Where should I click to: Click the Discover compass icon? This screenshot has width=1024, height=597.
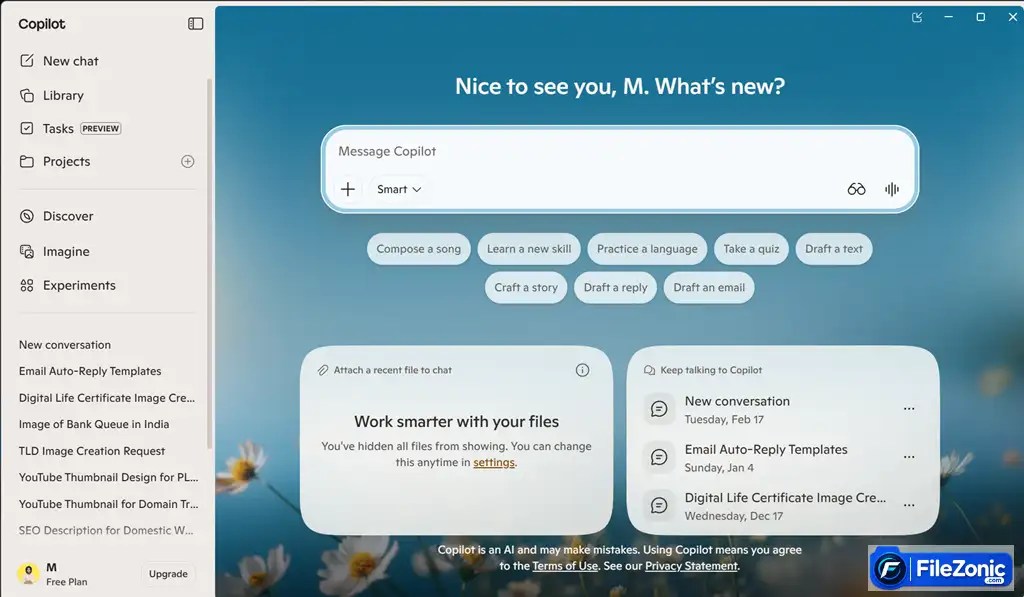point(27,216)
